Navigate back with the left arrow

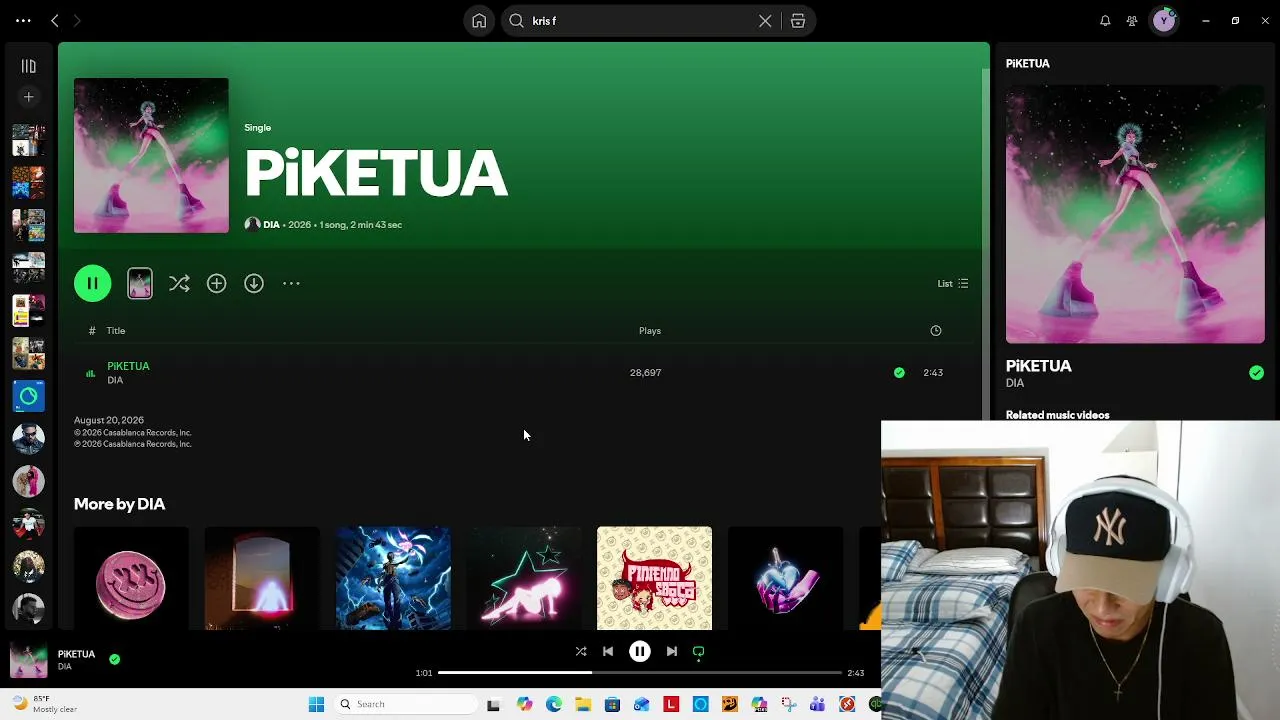55,21
